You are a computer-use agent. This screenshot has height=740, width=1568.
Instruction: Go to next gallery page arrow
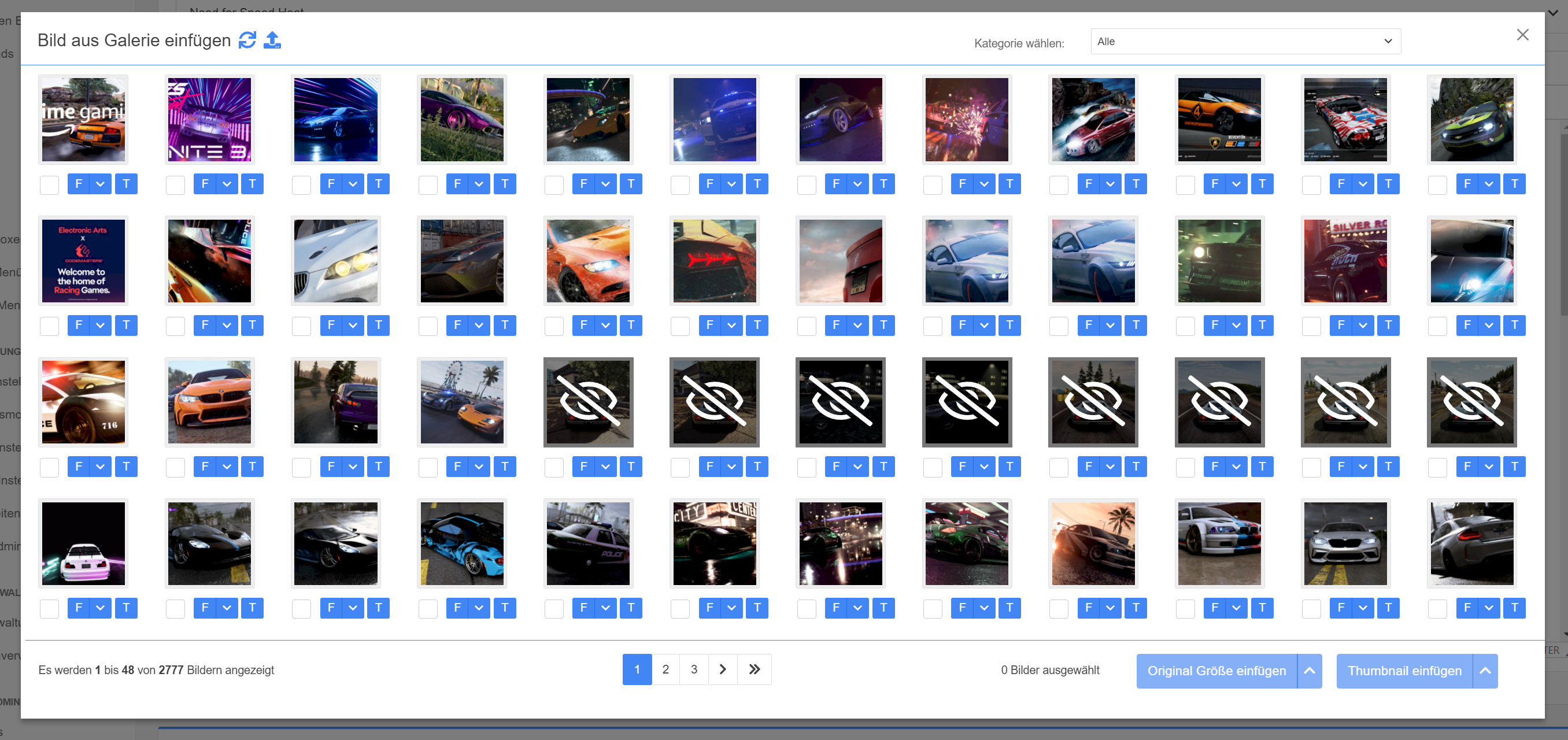(723, 669)
